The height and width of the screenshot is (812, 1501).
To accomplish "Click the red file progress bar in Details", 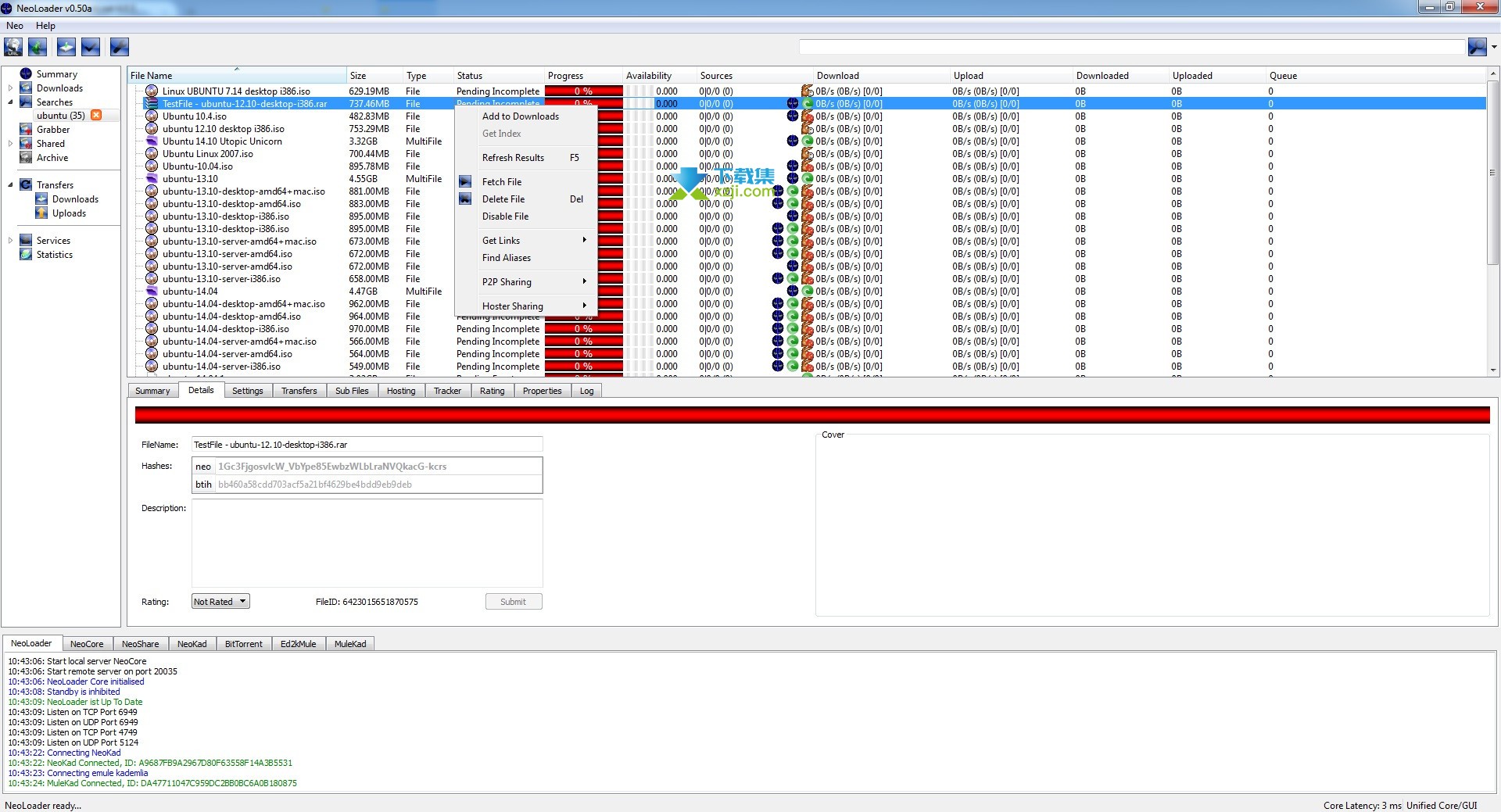I will point(812,415).
